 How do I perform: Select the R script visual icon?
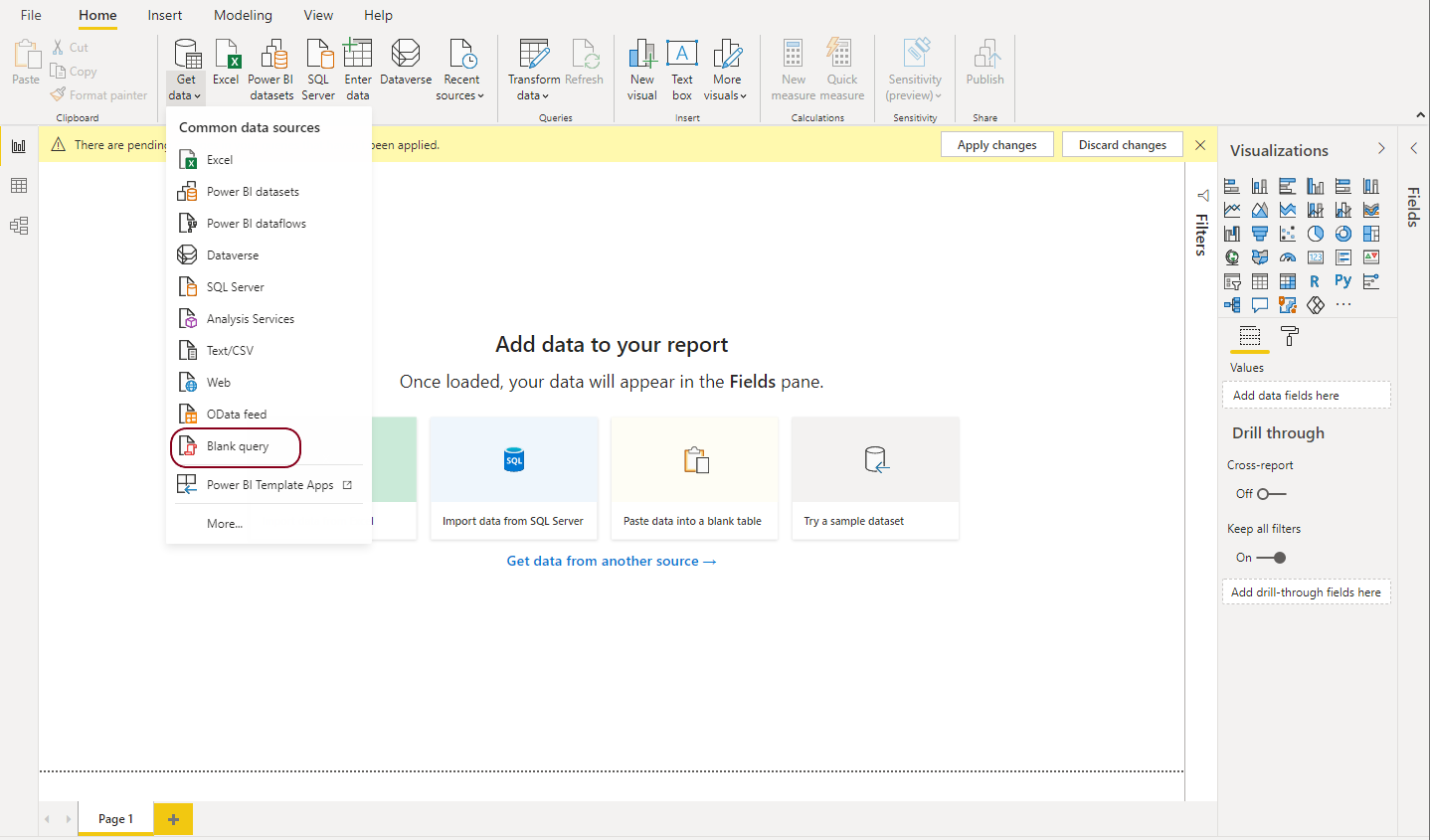(1315, 281)
